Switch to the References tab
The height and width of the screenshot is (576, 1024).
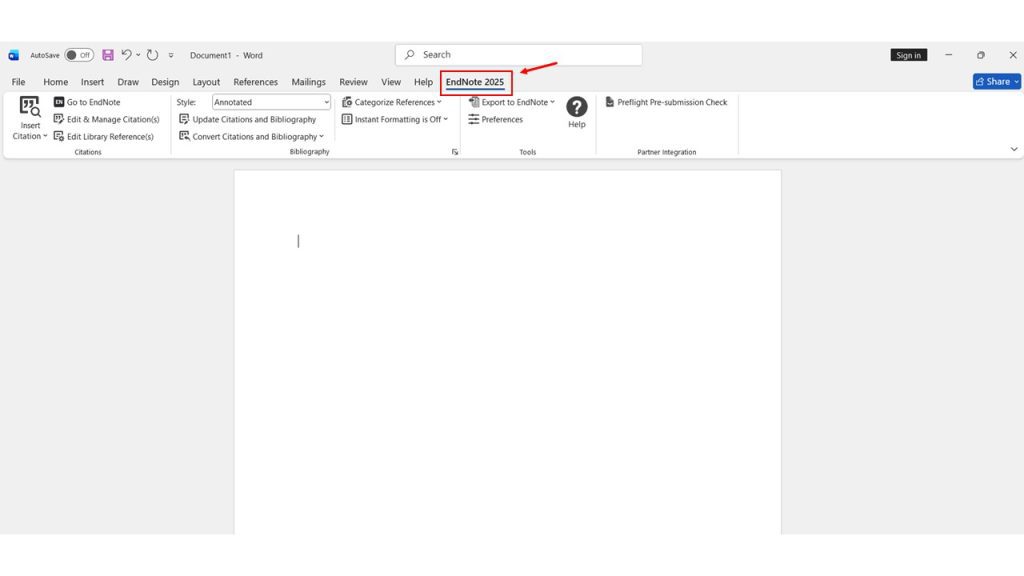point(255,82)
